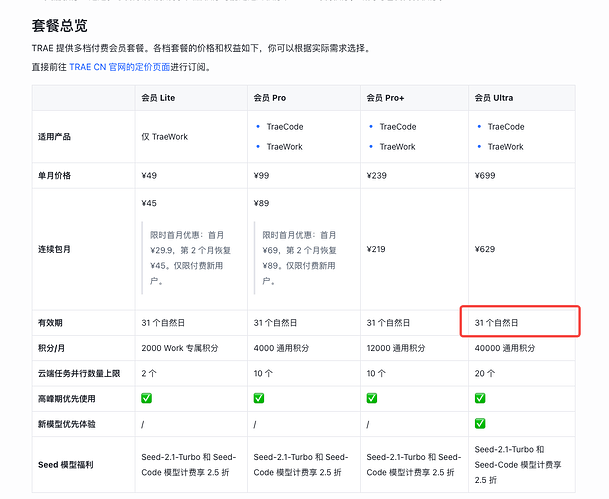
Task: Click the 套餐总览 heading
Action: [60, 26]
